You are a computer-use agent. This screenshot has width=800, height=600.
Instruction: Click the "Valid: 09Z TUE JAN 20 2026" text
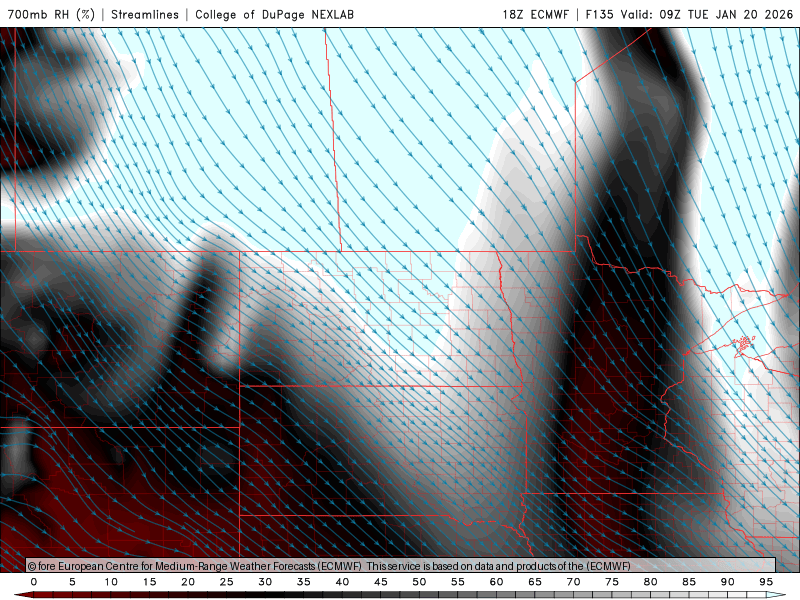[707, 14]
